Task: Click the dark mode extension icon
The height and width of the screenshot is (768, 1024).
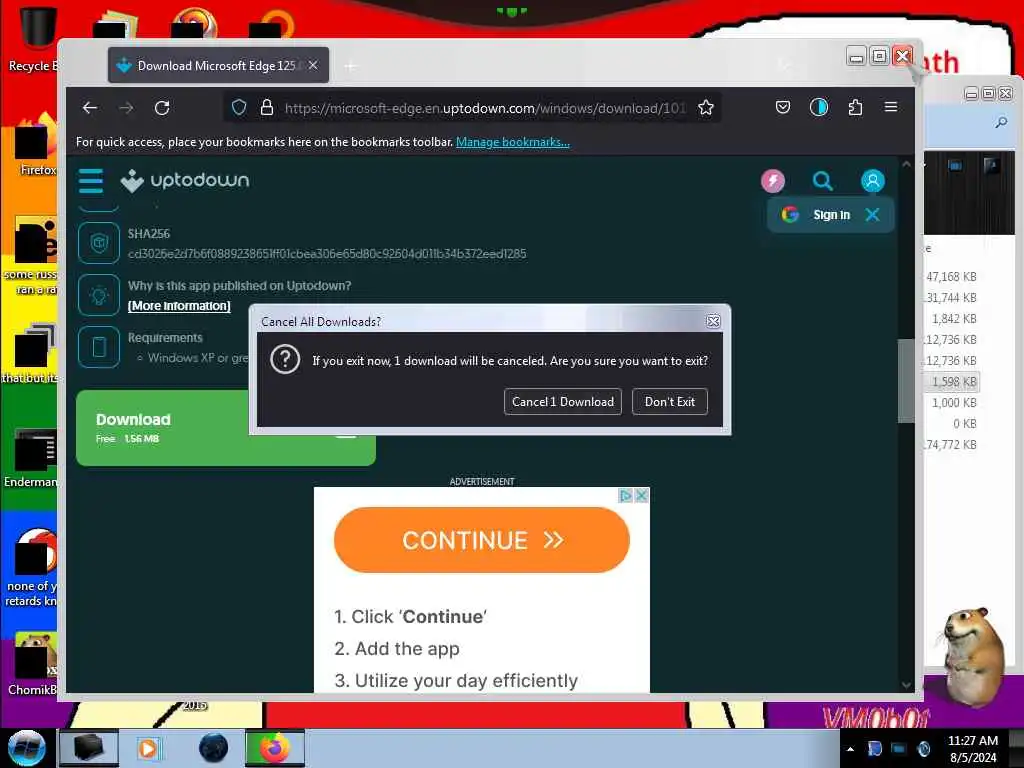Action: tap(818, 107)
